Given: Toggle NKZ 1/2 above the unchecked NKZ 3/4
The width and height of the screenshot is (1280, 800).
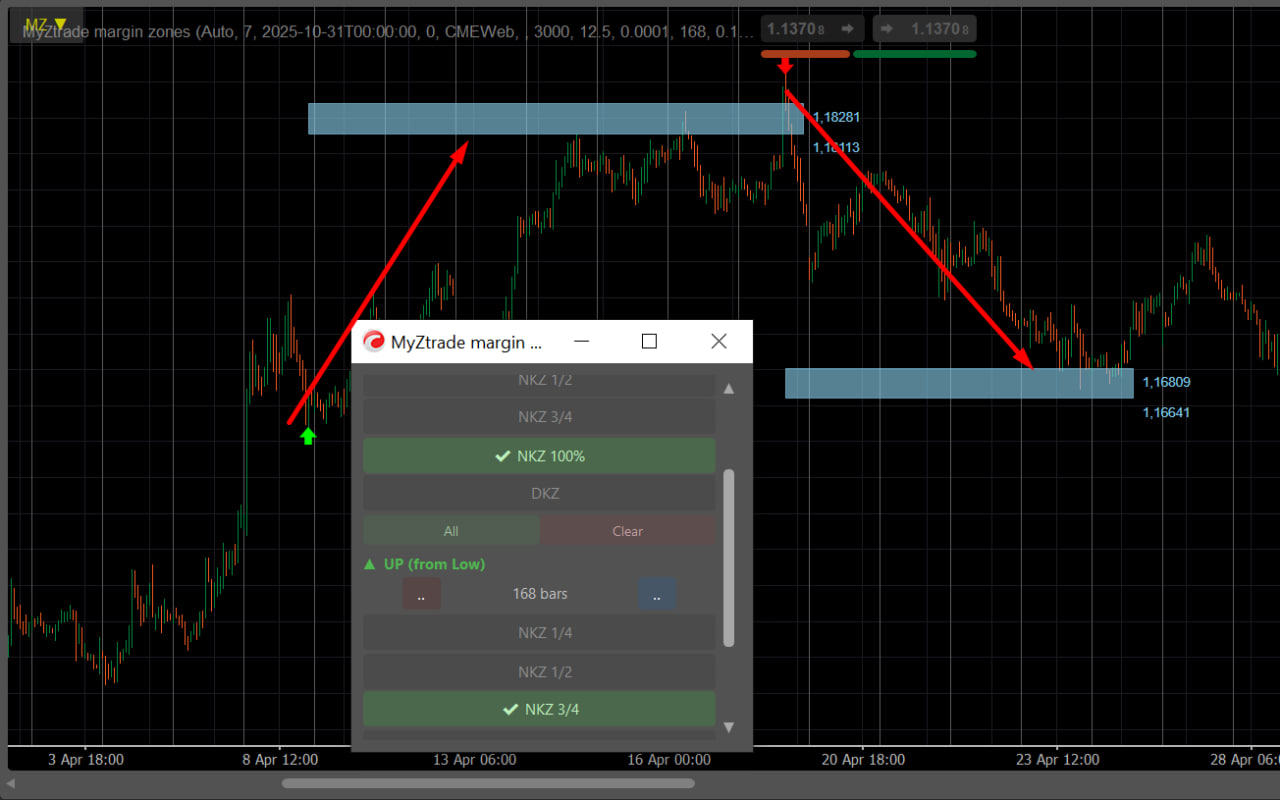Looking at the screenshot, I should tap(539, 380).
